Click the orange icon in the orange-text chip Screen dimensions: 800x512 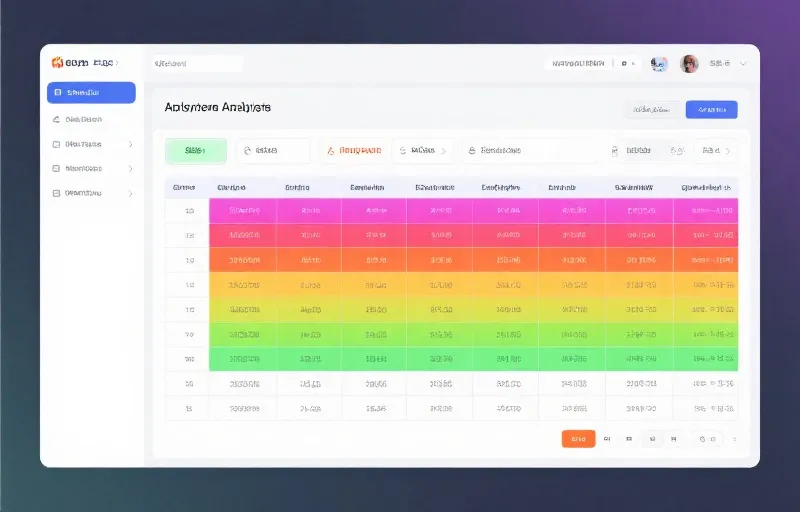click(331, 150)
